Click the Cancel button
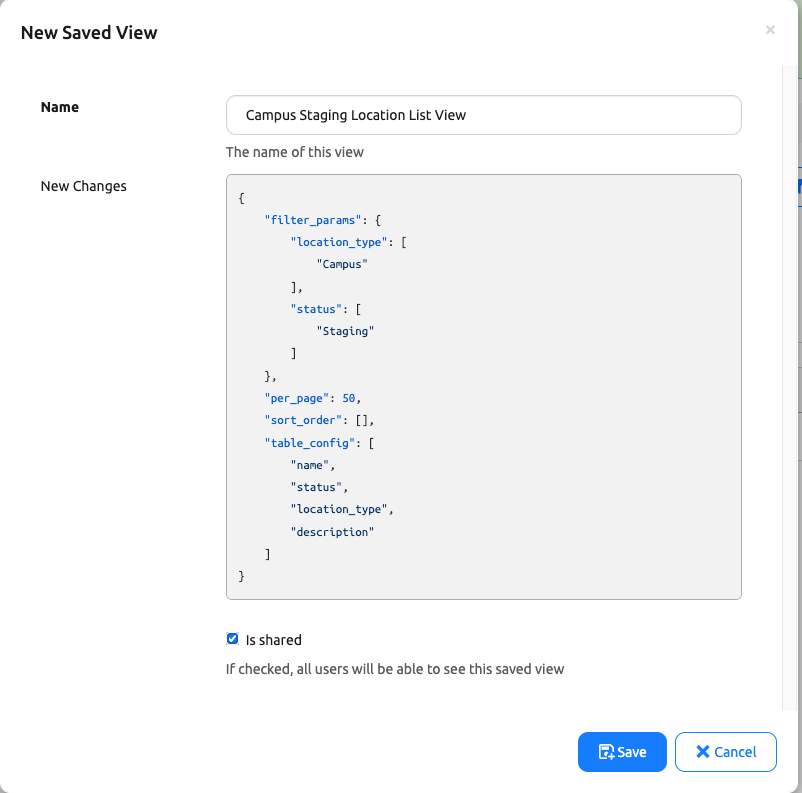 point(725,751)
